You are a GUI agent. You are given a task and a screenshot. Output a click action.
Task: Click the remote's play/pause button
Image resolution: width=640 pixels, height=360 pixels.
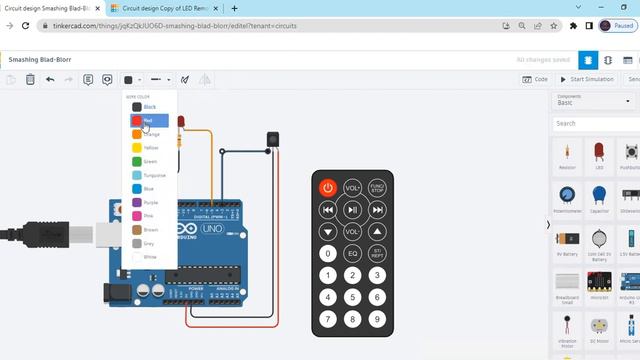[x=352, y=210]
